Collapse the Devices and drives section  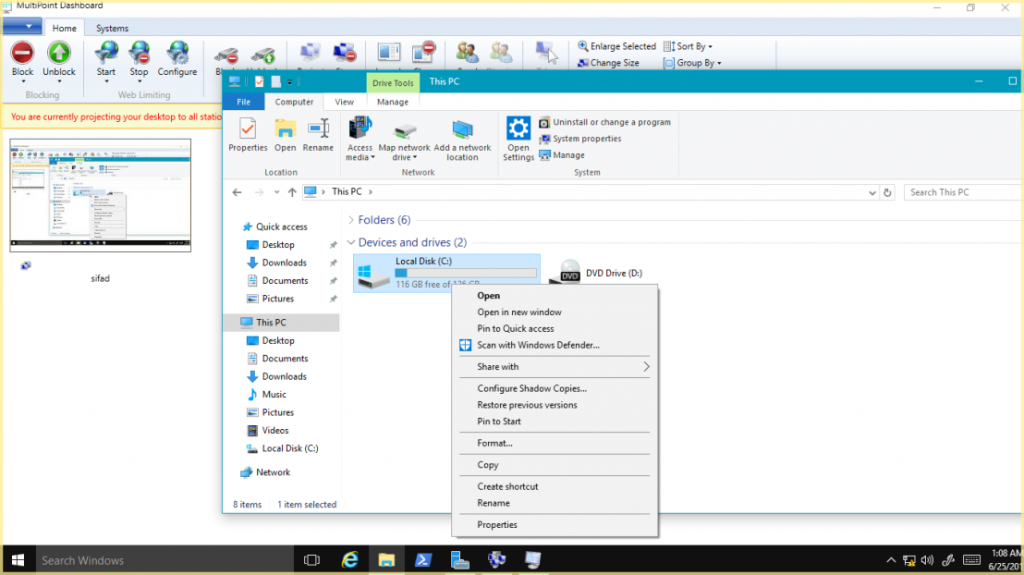[351, 242]
